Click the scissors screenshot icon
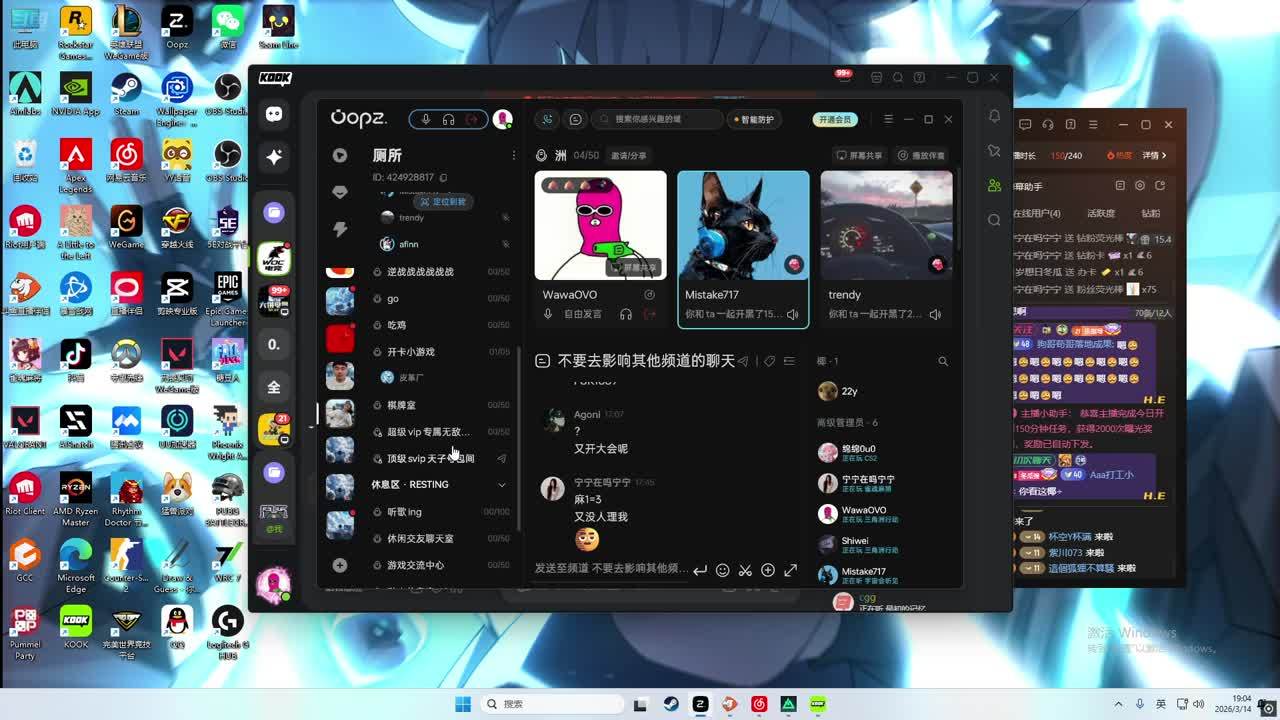 pyautogui.click(x=745, y=570)
